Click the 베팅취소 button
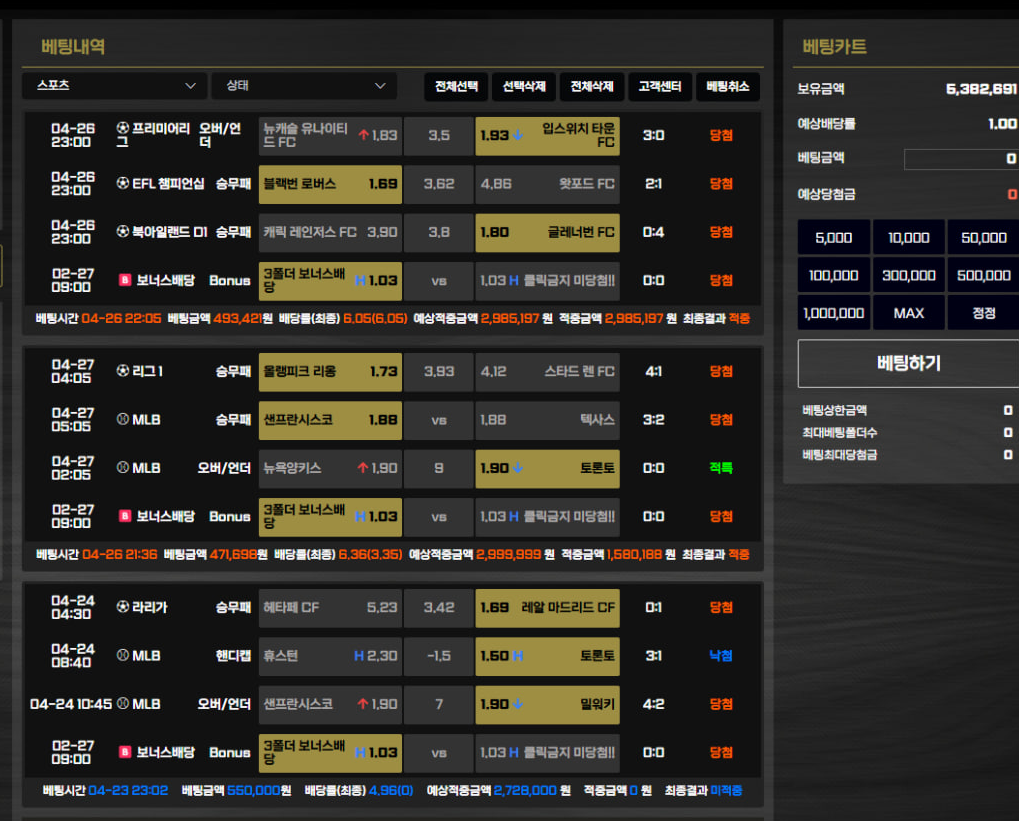Viewport: 1019px width, 821px height. click(727, 87)
